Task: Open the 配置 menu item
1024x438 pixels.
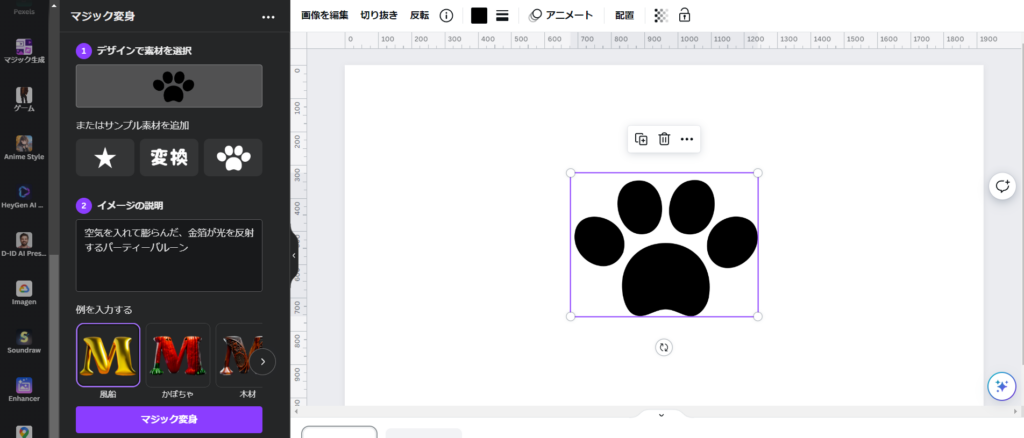Action: (624, 15)
